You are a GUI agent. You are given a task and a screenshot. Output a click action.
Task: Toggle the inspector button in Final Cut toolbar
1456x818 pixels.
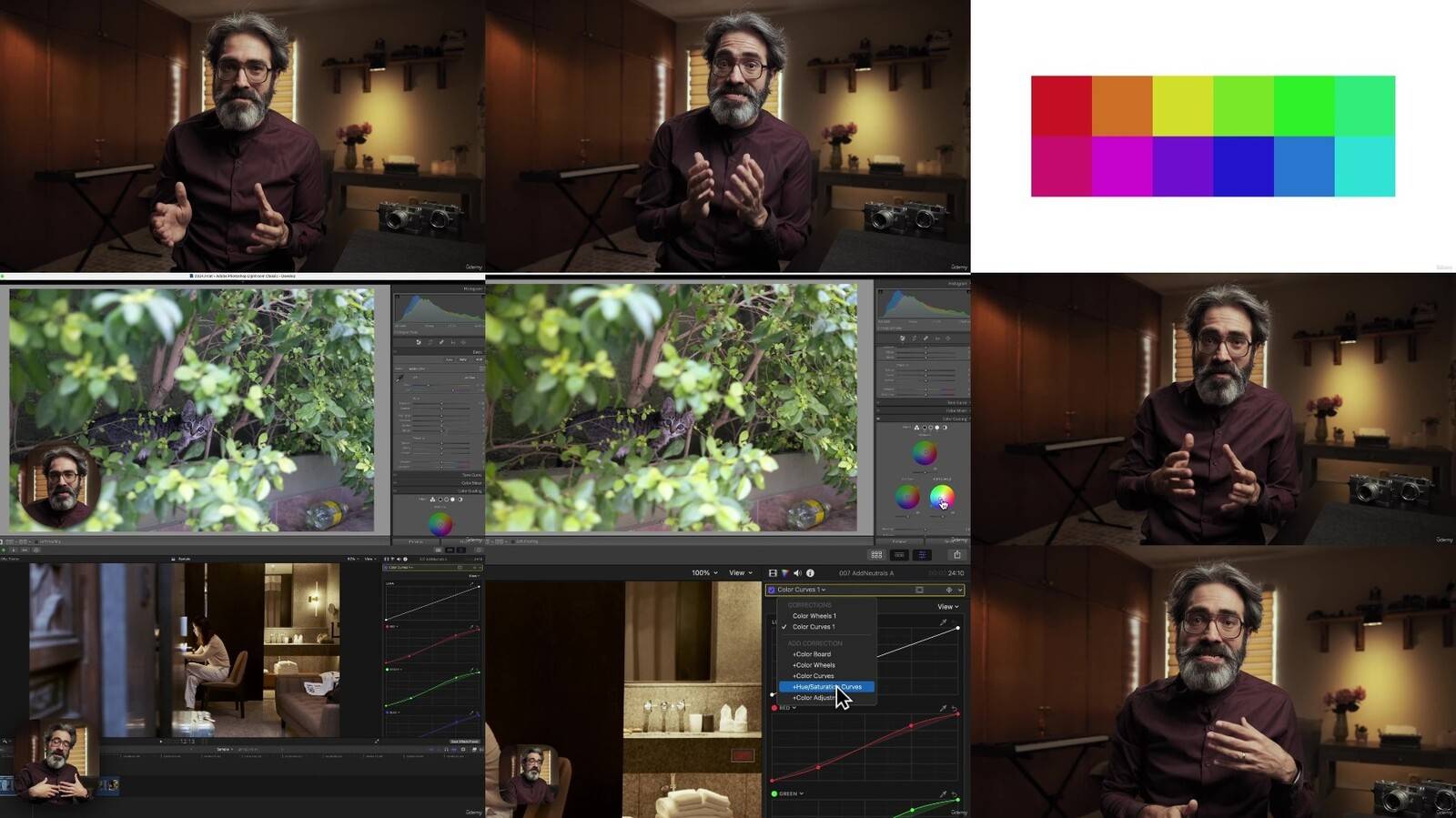pos(922,554)
